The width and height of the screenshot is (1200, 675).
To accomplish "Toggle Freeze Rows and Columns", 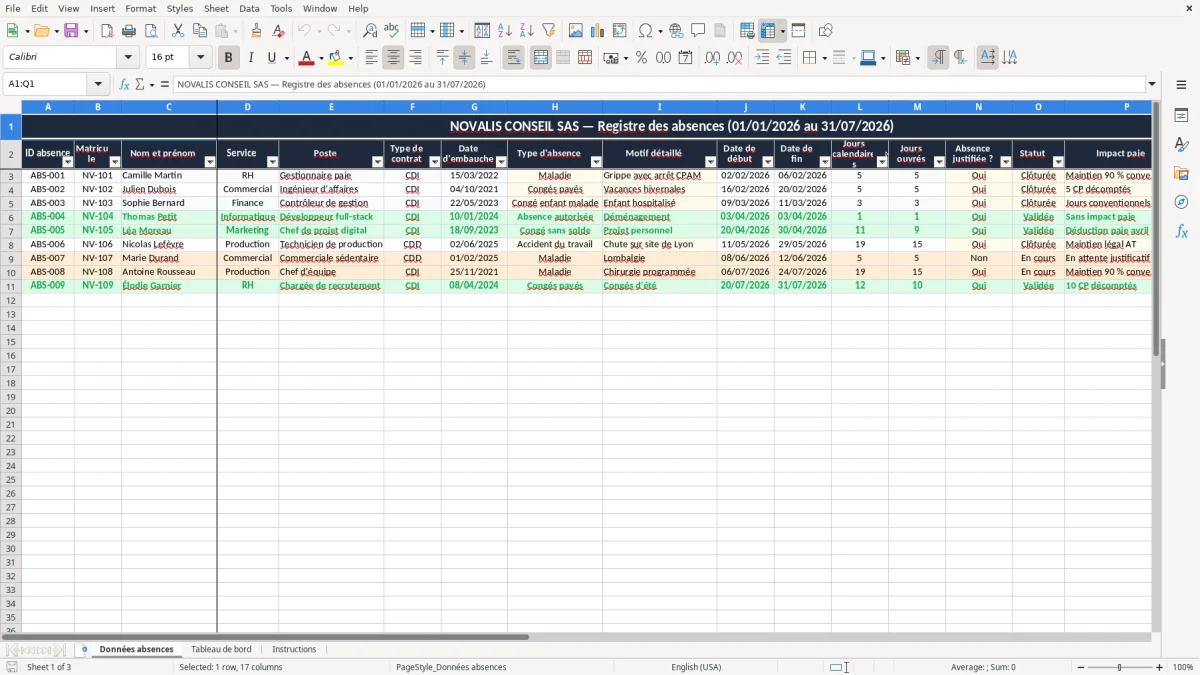I will click(x=768, y=31).
